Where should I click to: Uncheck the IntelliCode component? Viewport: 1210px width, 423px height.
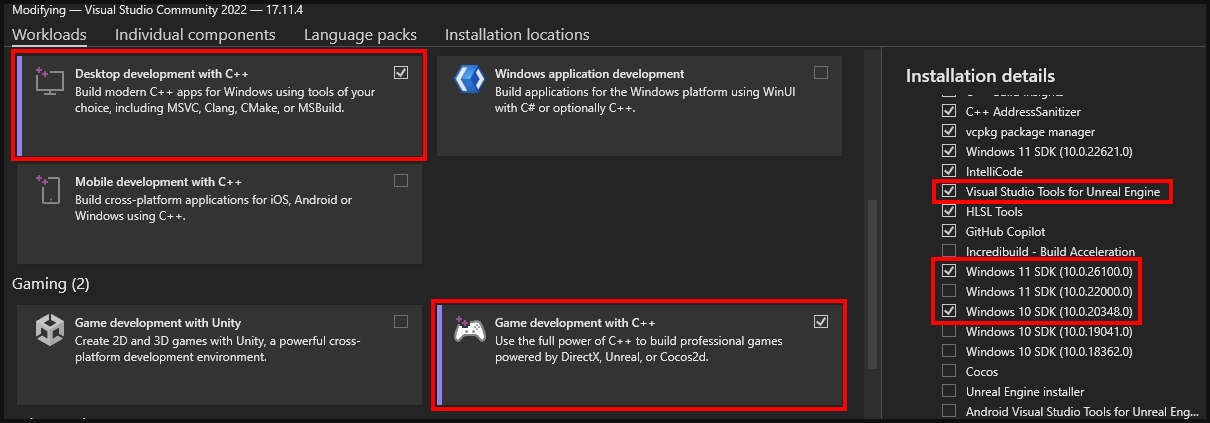tap(949, 172)
